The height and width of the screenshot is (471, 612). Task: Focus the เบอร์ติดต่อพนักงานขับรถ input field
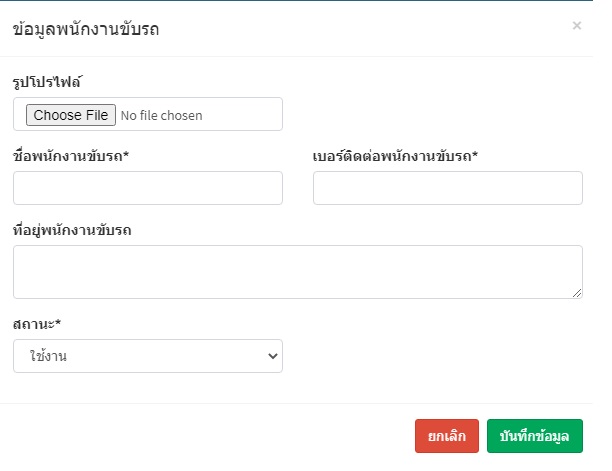pos(448,188)
